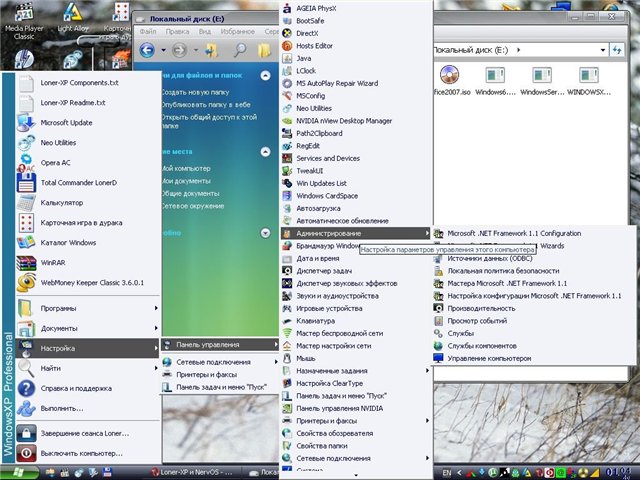The image size is (640, 480).
Task: Open MSConfig from Control Panel list
Action: pos(356,96)
